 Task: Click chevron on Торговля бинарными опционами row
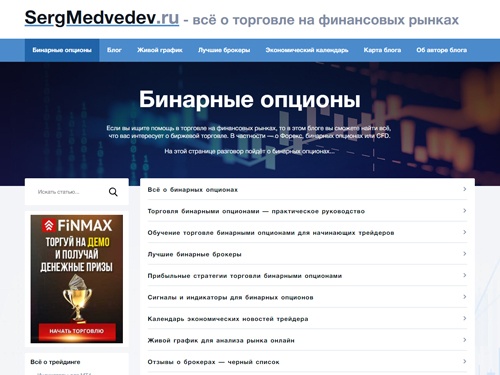click(x=464, y=211)
